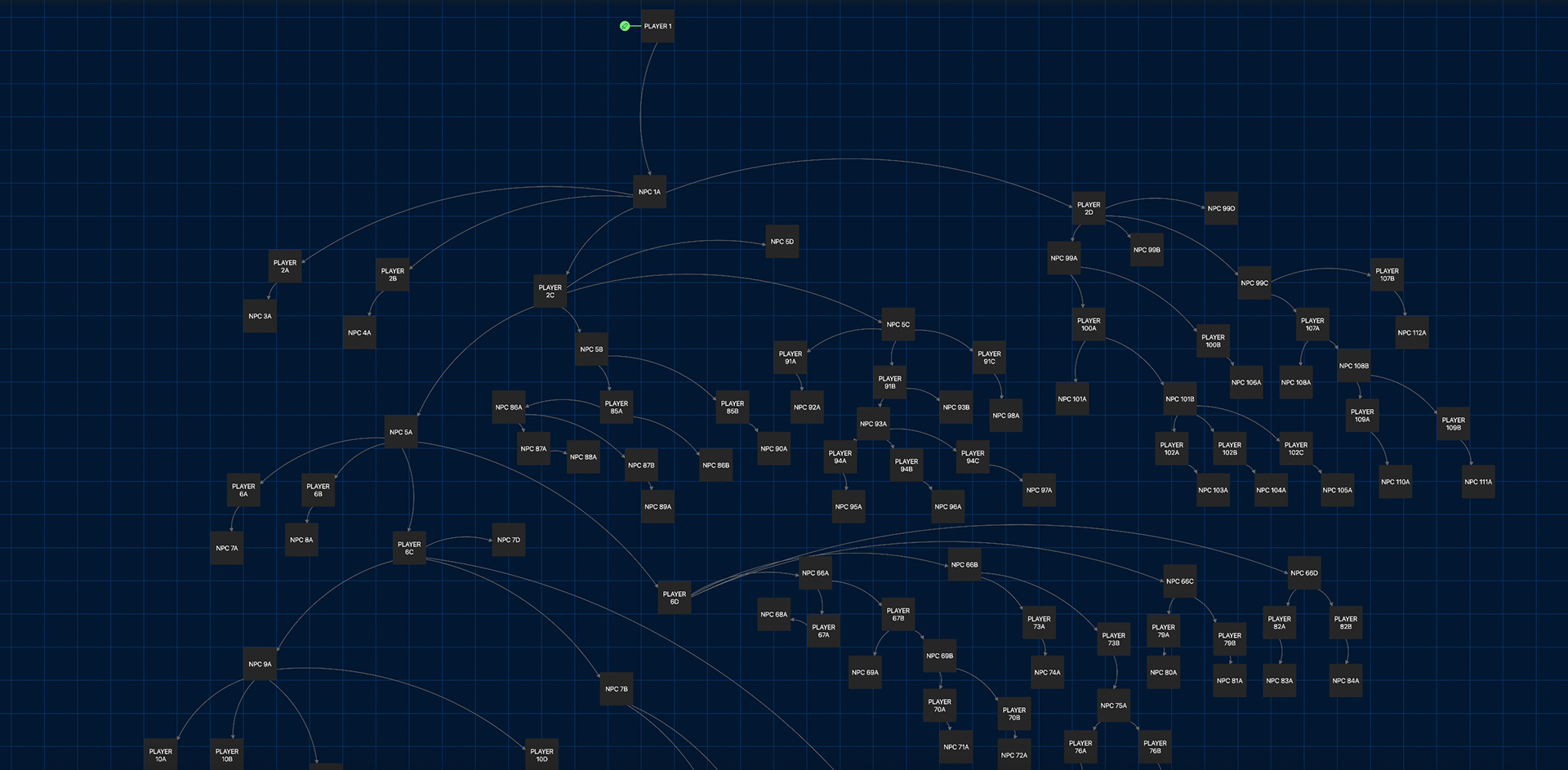Click the PLAYER 2A node
Image resolution: width=1568 pixels, height=770 pixels.
coord(285,266)
